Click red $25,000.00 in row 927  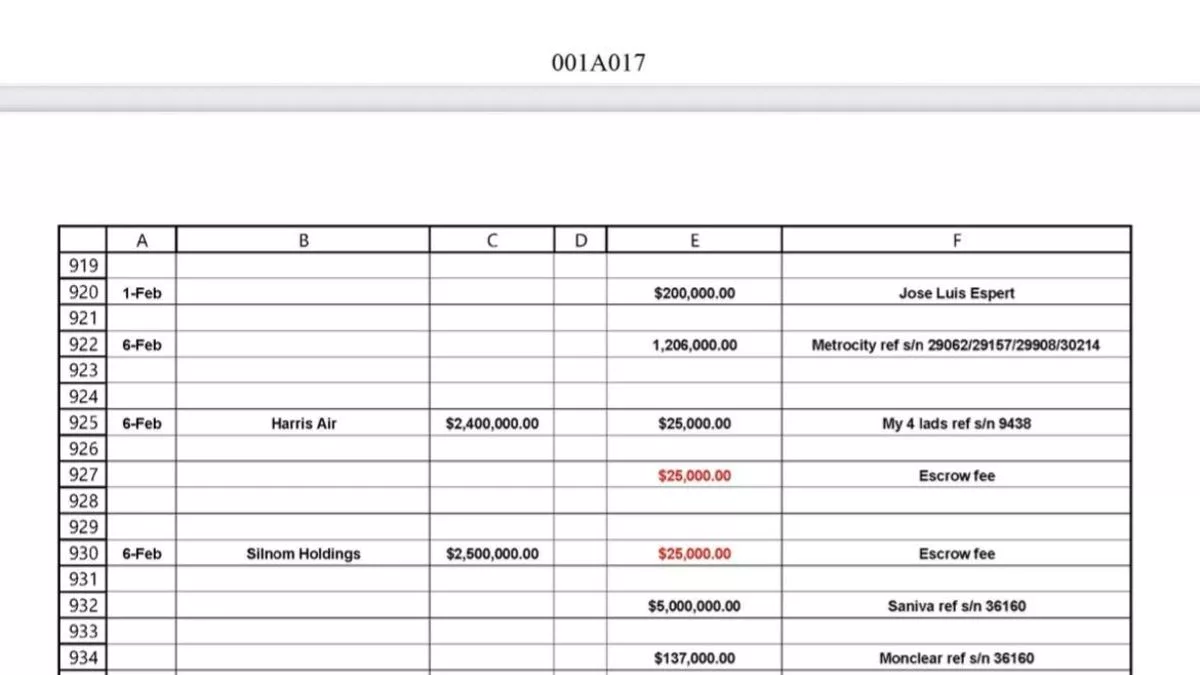[x=694, y=475]
